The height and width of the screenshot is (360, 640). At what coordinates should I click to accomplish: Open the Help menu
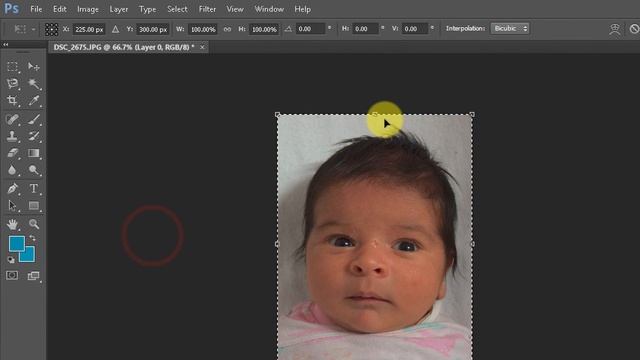click(302, 9)
